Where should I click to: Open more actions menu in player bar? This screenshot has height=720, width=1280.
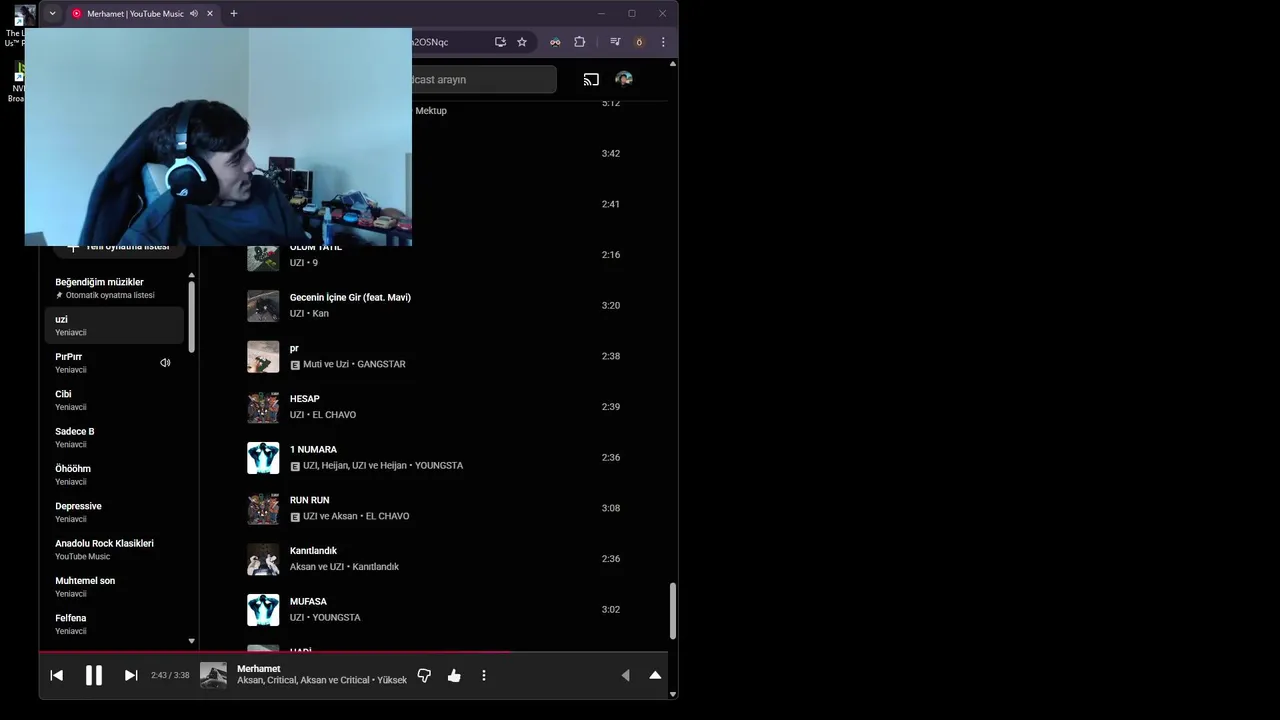coord(484,675)
